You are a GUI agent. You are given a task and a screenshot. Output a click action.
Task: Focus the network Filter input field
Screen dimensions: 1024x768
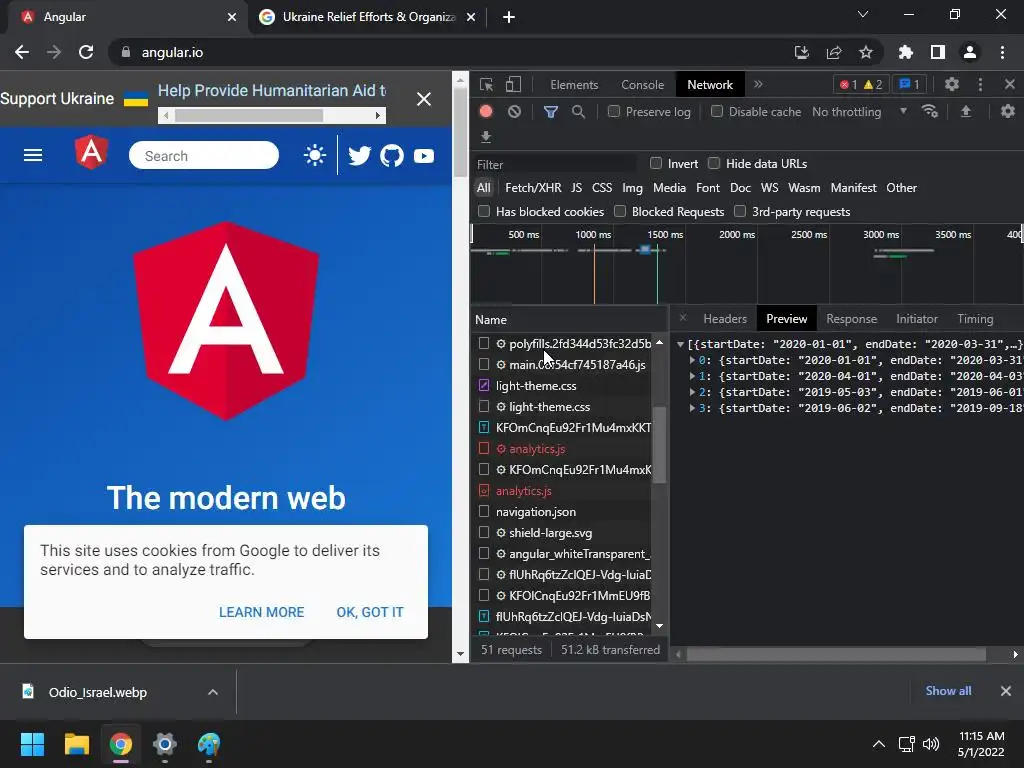point(555,165)
